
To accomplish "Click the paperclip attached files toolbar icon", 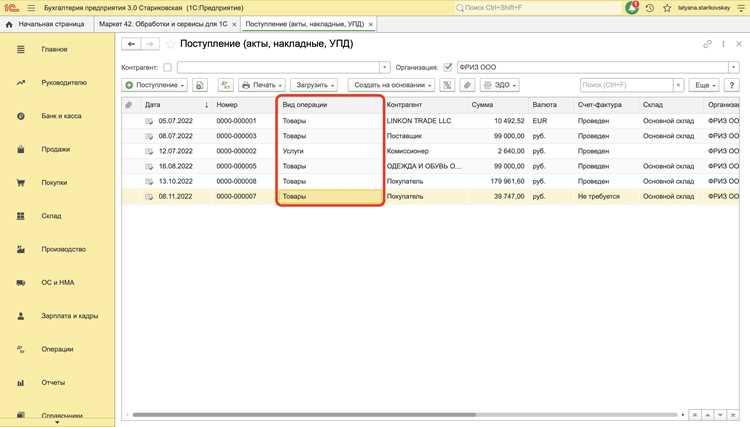I will coord(467,85).
